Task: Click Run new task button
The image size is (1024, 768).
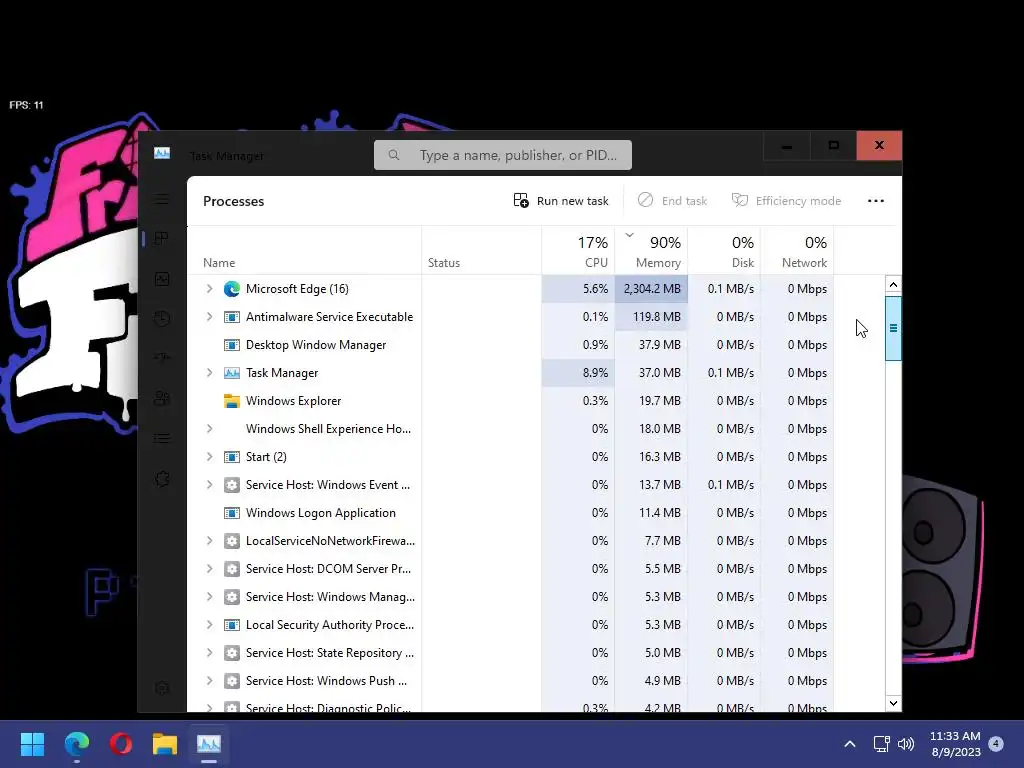Action: 561,200
